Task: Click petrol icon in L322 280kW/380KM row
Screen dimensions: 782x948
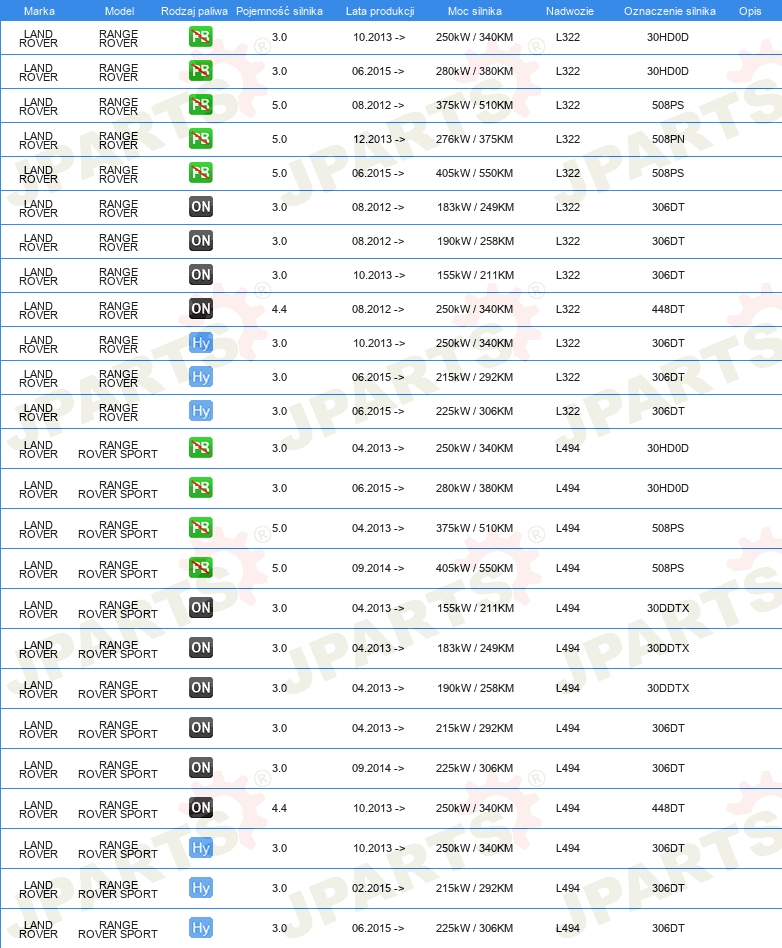Action: [x=200, y=71]
